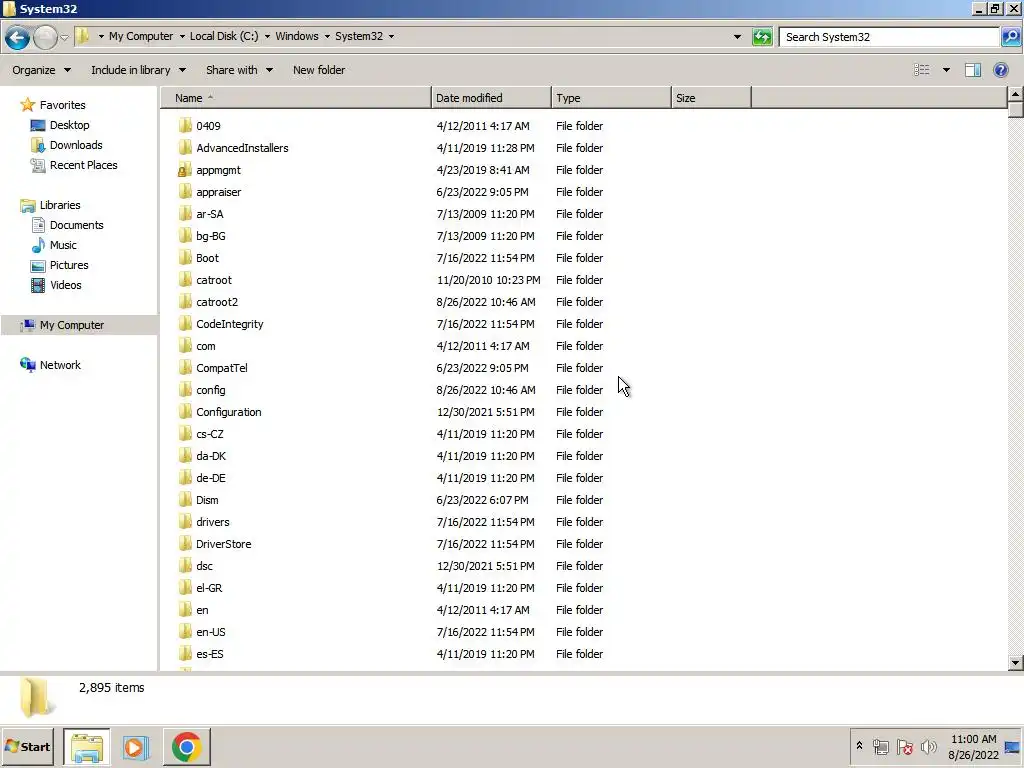Expand the System32 breadcrumb arrow
This screenshot has width=1024, height=768.
pyautogui.click(x=391, y=37)
